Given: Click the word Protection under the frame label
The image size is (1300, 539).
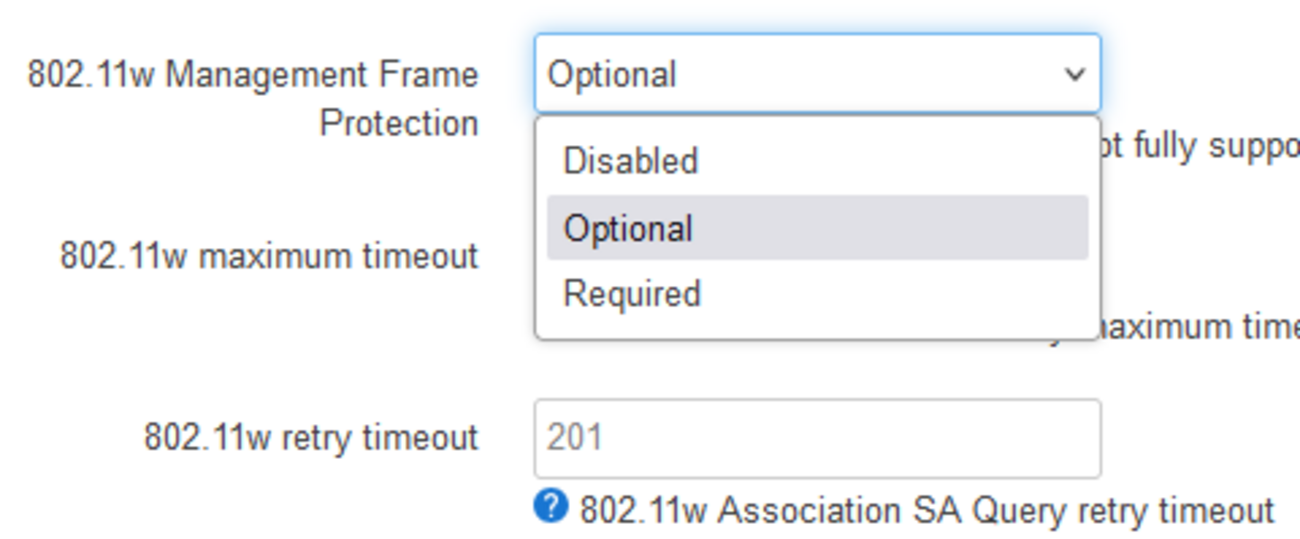Looking at the screenshot, I should pos(398,123).
